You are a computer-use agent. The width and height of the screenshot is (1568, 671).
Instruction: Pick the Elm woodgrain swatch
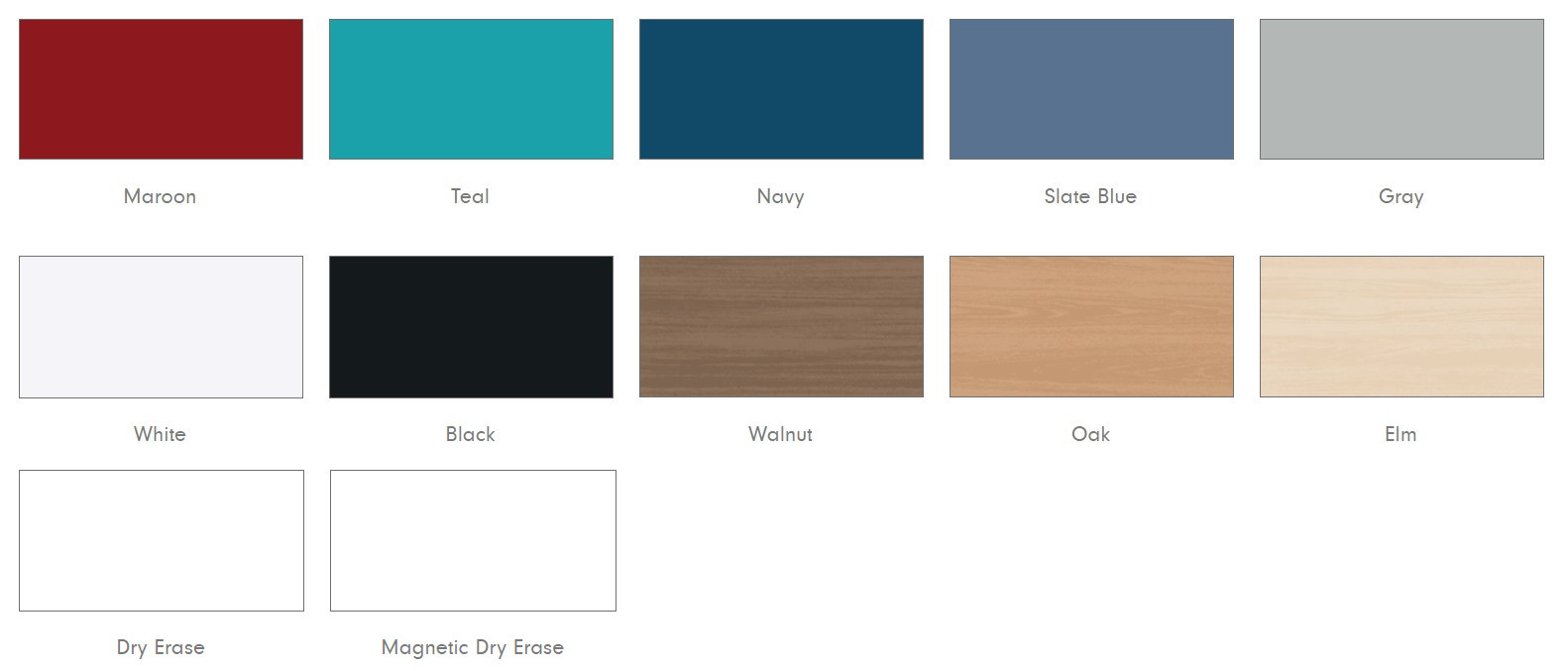pyautogui.click(x=1401, y=327)
